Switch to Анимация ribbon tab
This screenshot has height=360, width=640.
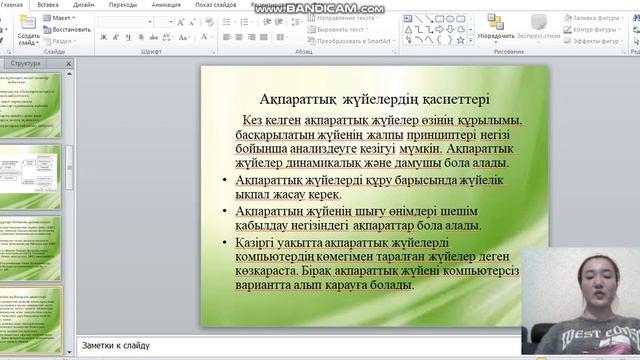166,5
